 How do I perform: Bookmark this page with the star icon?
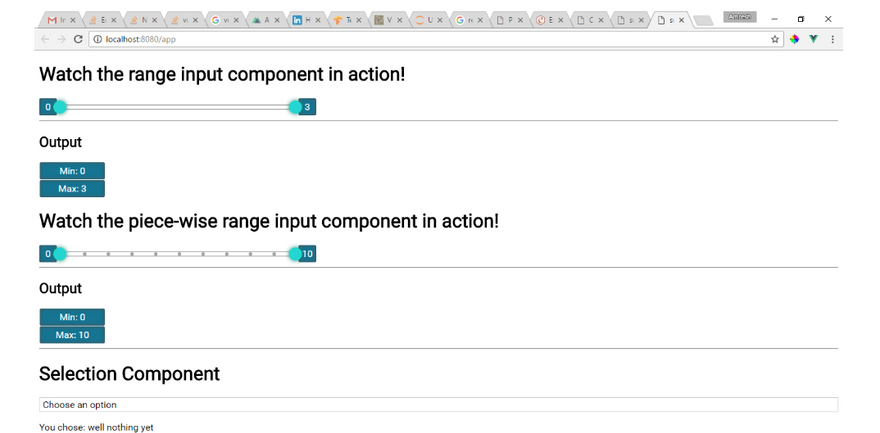(x=775, y=39)
